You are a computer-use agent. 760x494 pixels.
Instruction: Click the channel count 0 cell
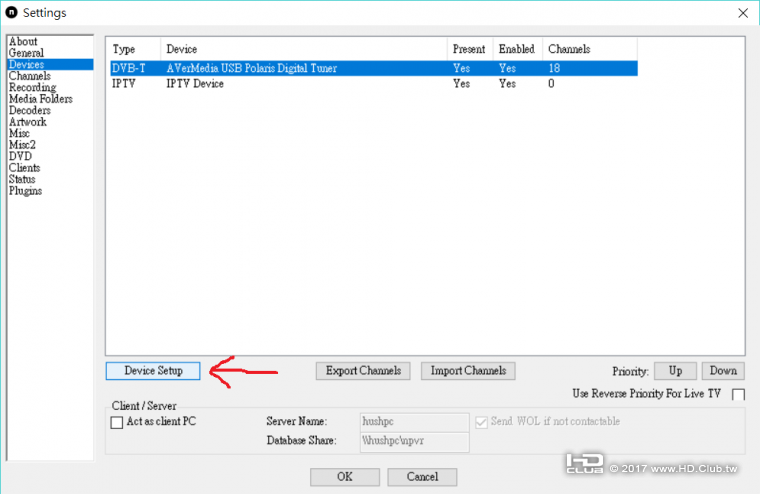coord(551,84)
